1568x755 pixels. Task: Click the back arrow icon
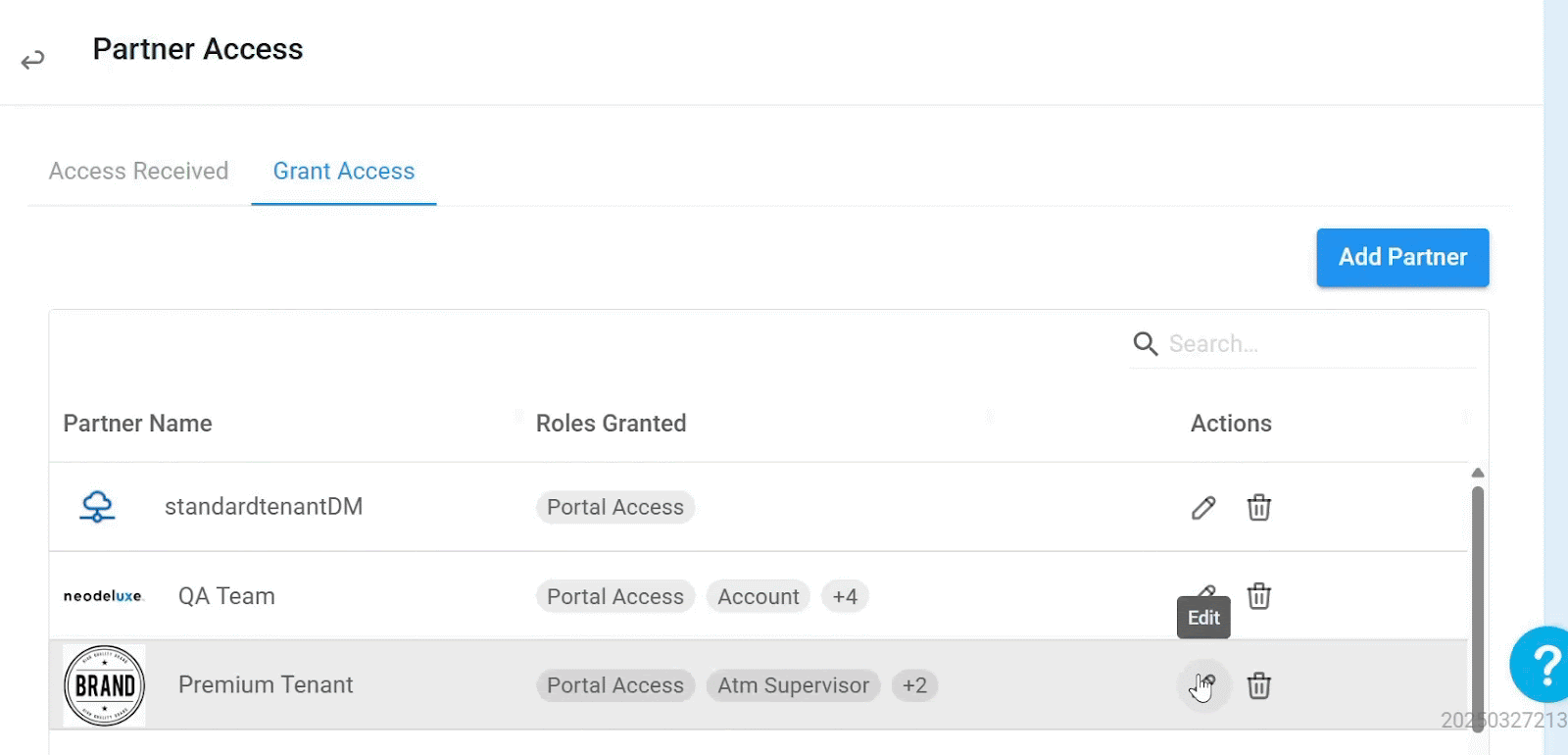32,61
